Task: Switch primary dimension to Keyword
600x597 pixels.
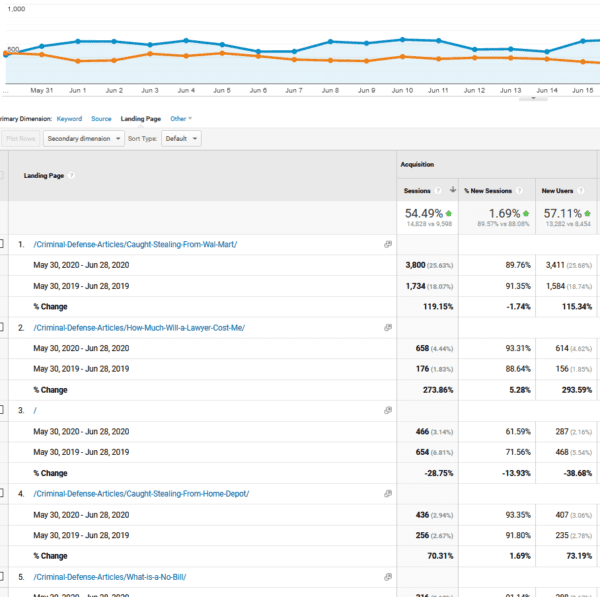Action: [69, 118]
